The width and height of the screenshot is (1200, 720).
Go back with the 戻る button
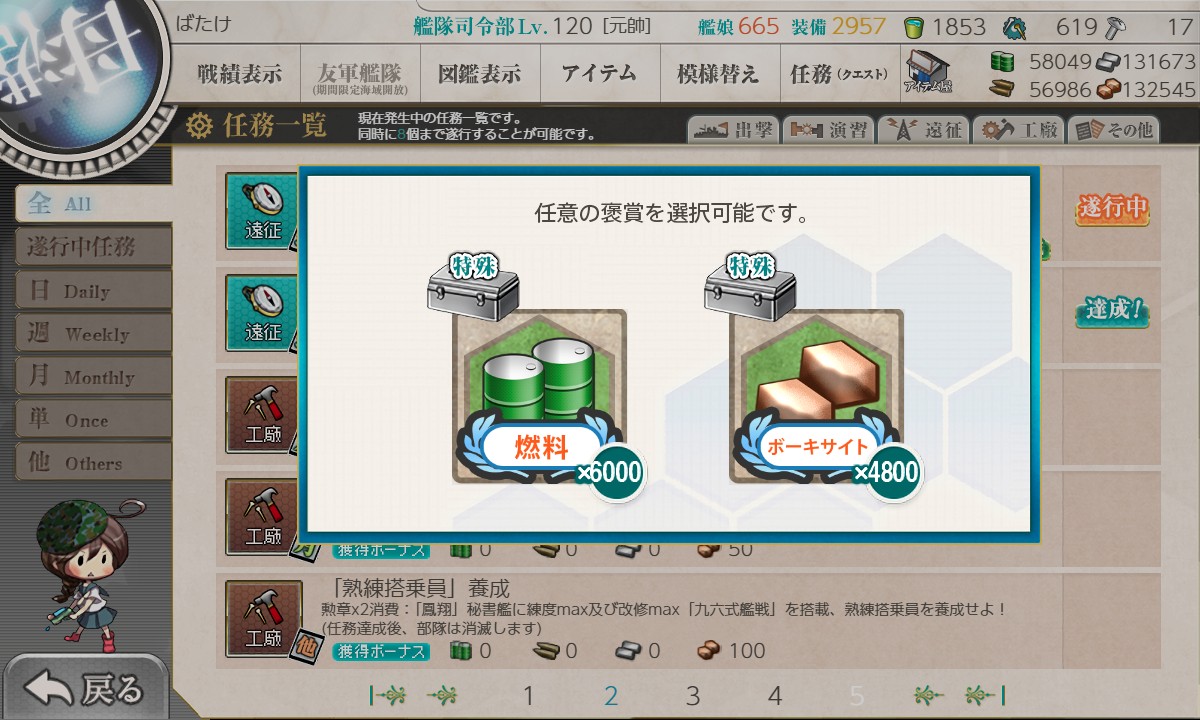click(x=84, y=689)
